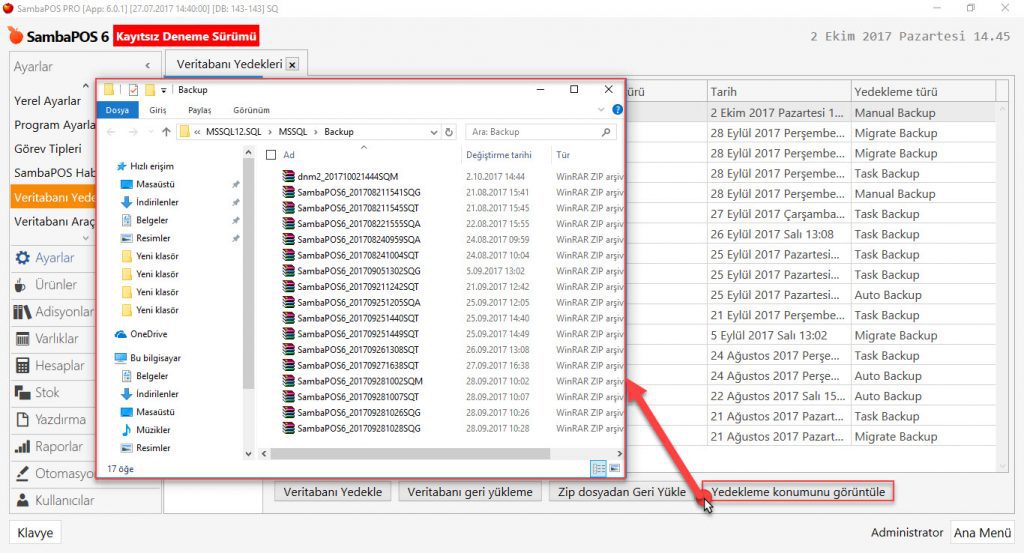
Task: Open Giriş ribbon tab
Action: 157,110
